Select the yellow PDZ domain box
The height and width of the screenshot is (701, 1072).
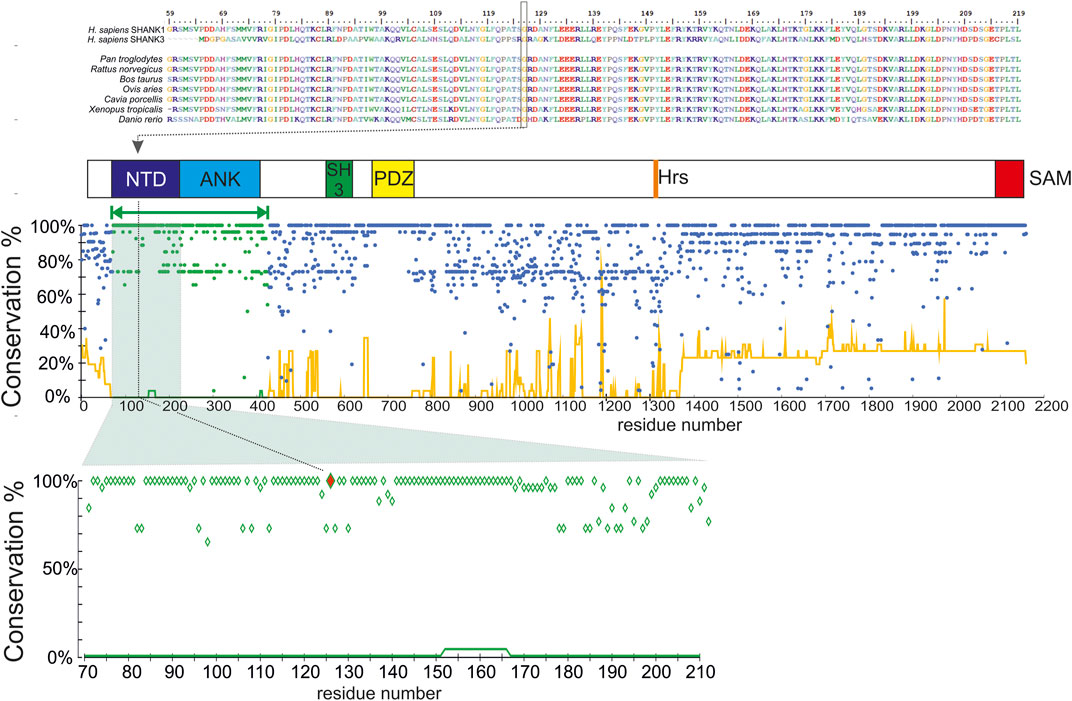click(393, 179)
